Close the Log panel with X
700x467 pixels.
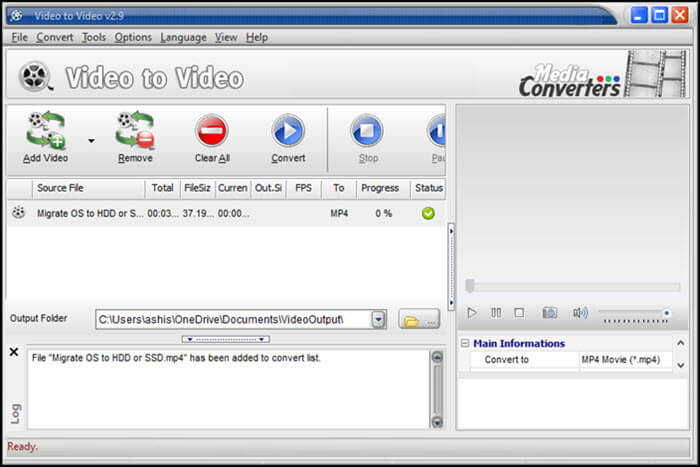click(14, 352)
